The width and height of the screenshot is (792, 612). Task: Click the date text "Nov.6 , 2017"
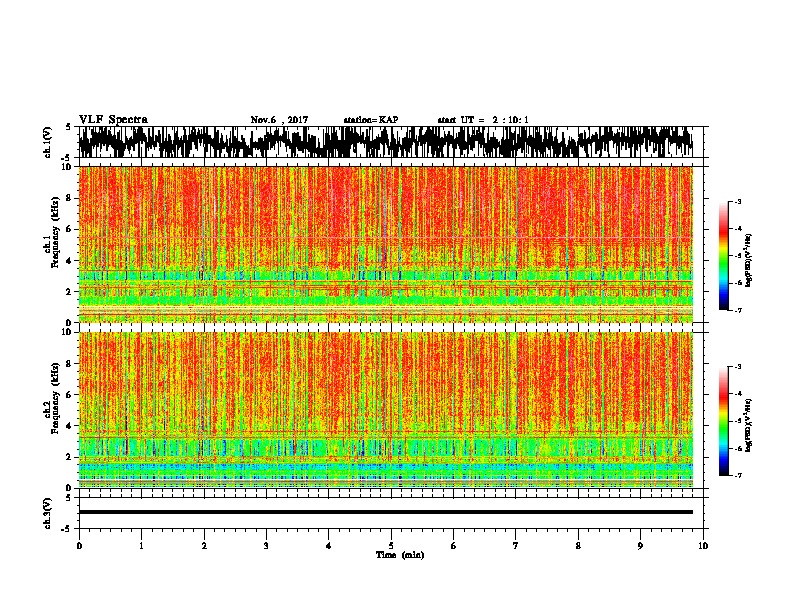279,120
